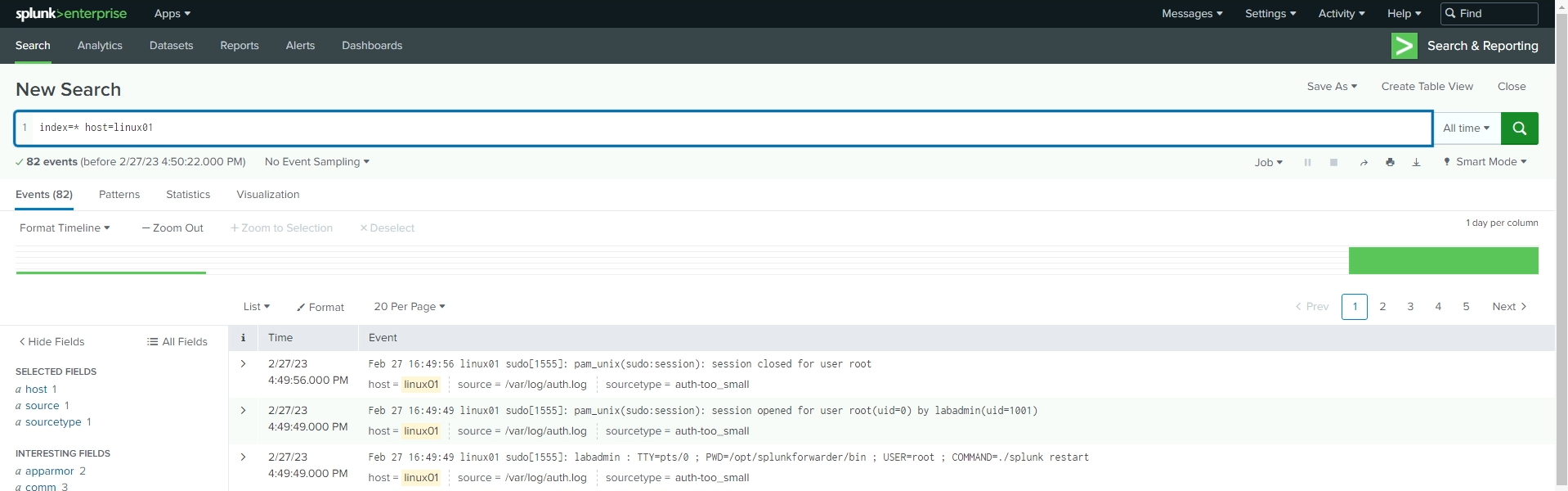This screenshot has height=491, width=1568.
Task: Open the source selected field
Action: pos(43,406)
